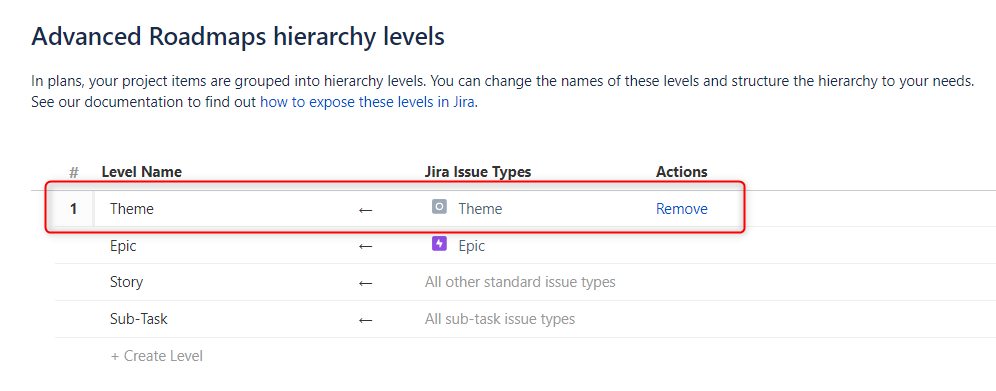Click the Level Name column header
This screenshot has width=996, height=391.
142,172
